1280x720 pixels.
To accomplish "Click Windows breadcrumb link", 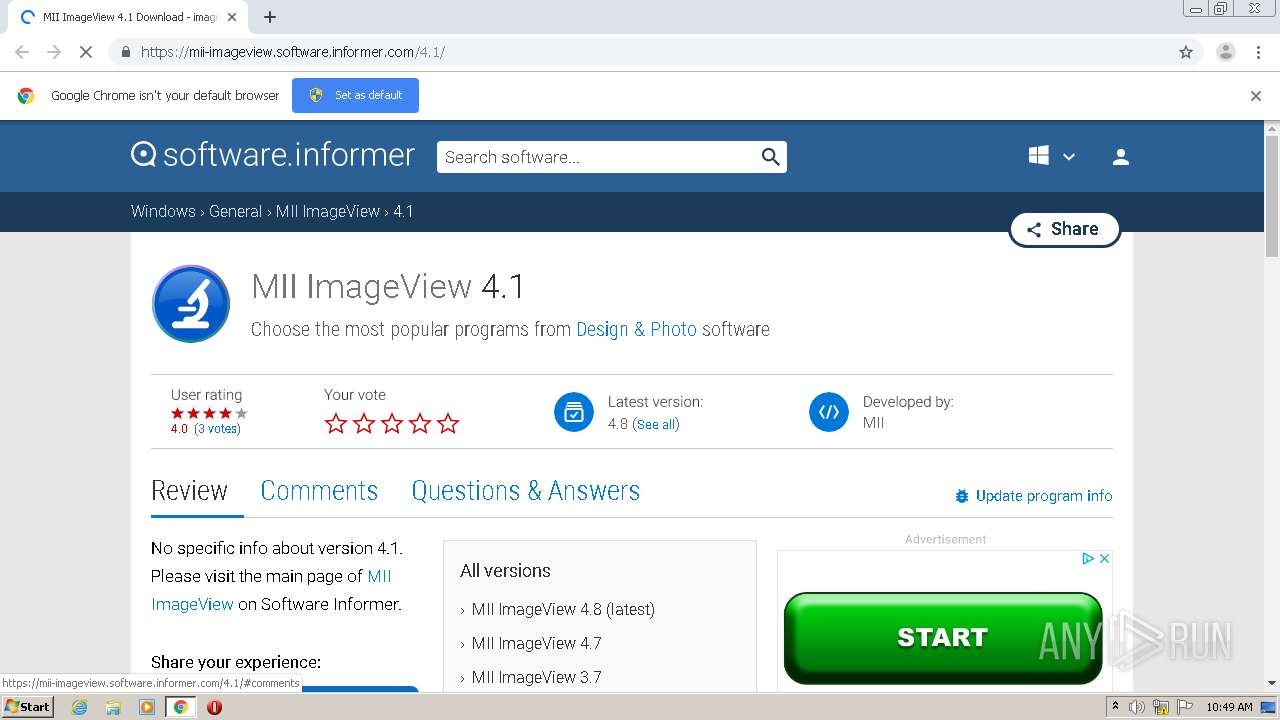I will (163, 211).
